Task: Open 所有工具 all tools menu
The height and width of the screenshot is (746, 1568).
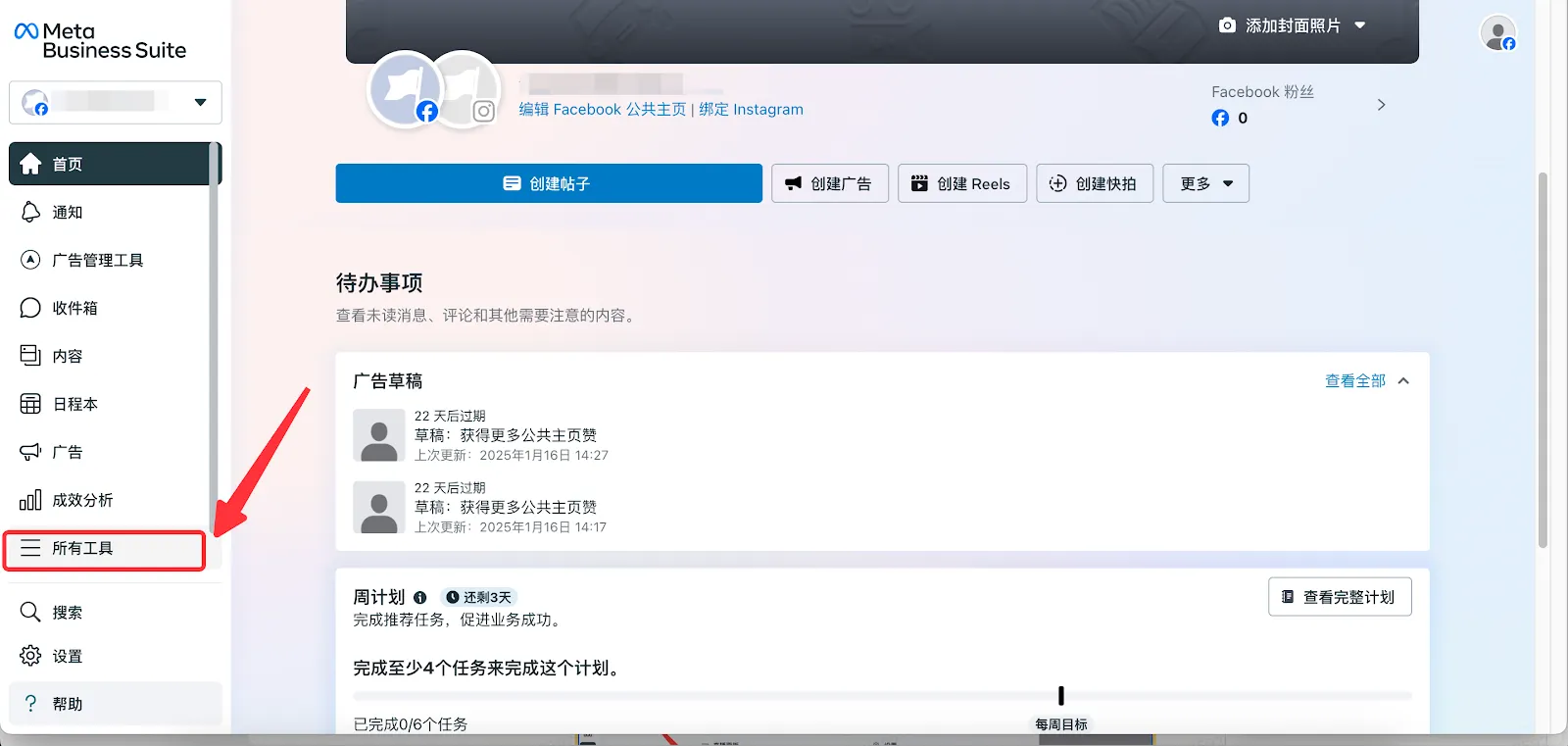Action: (x=105, y=550)
